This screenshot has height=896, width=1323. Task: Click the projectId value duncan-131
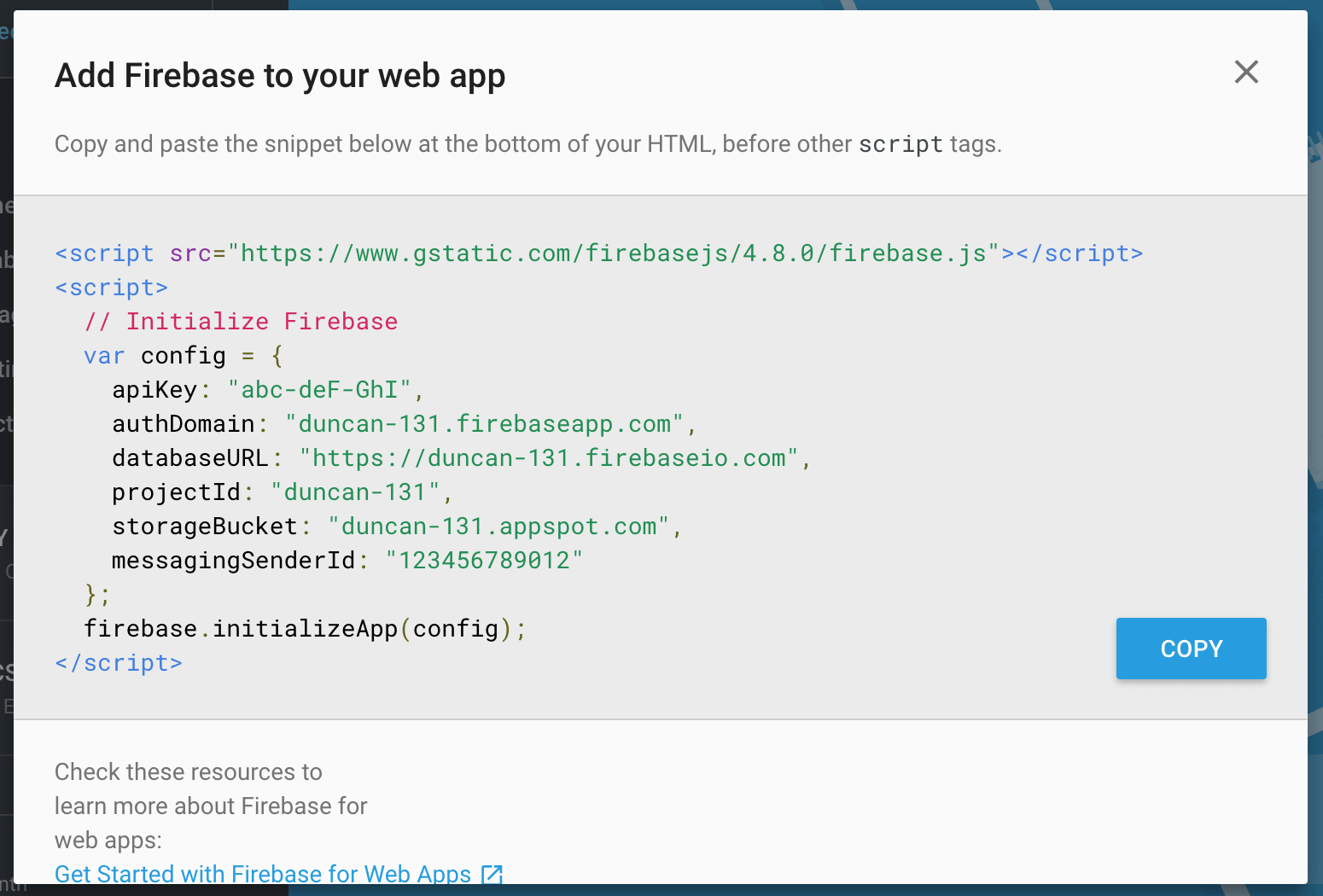(x=355, y=492)
